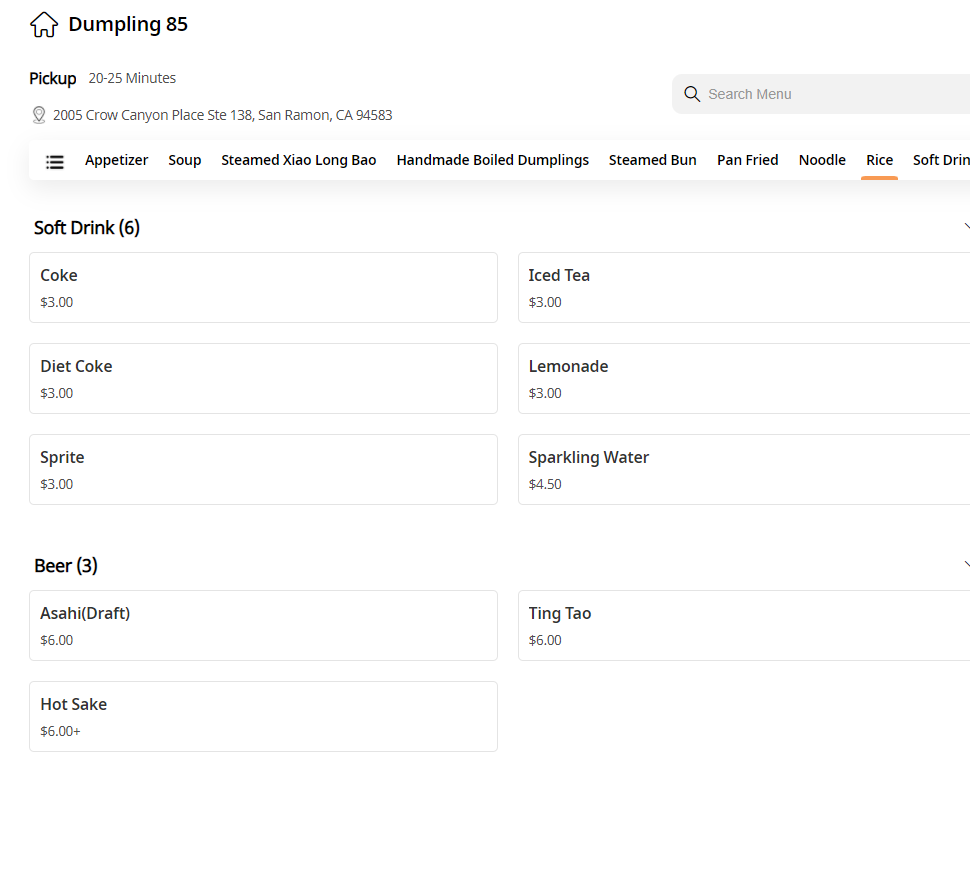
Task: Collapse the Beer section chevron
Action: coord(965,565)
